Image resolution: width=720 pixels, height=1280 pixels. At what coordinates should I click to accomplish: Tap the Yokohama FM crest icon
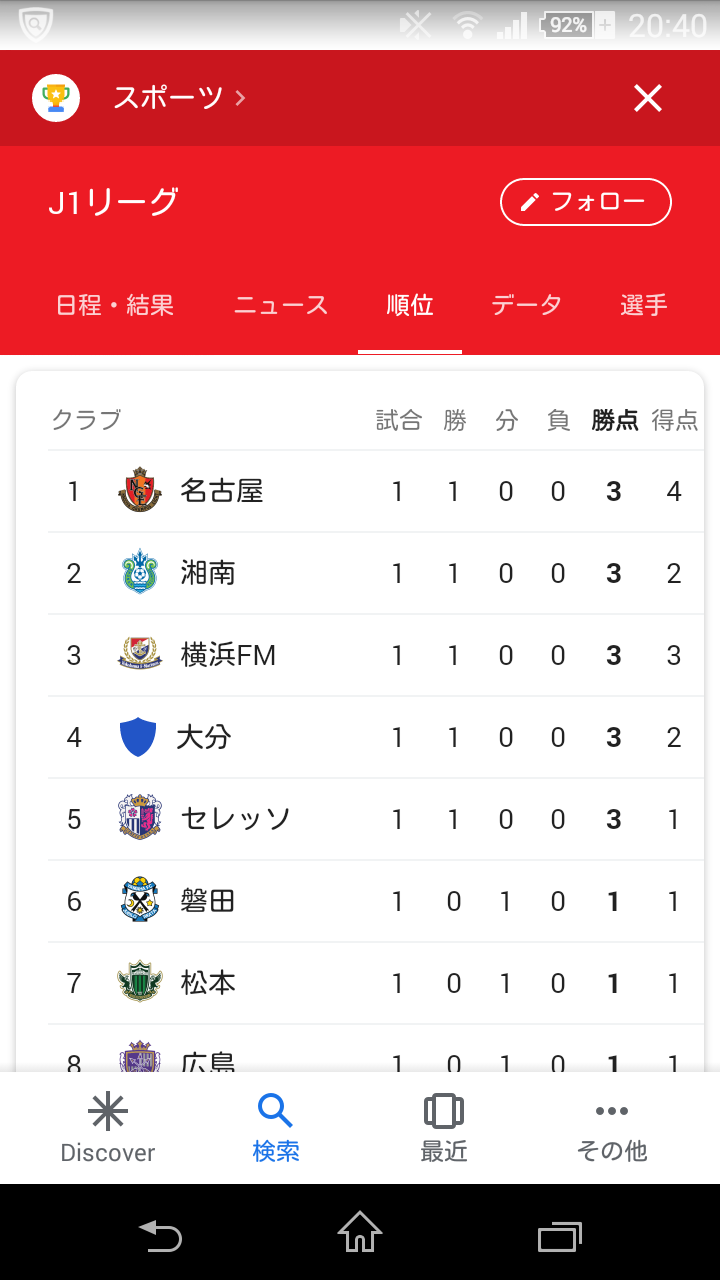pyautogui.click(x=140, y=655)
